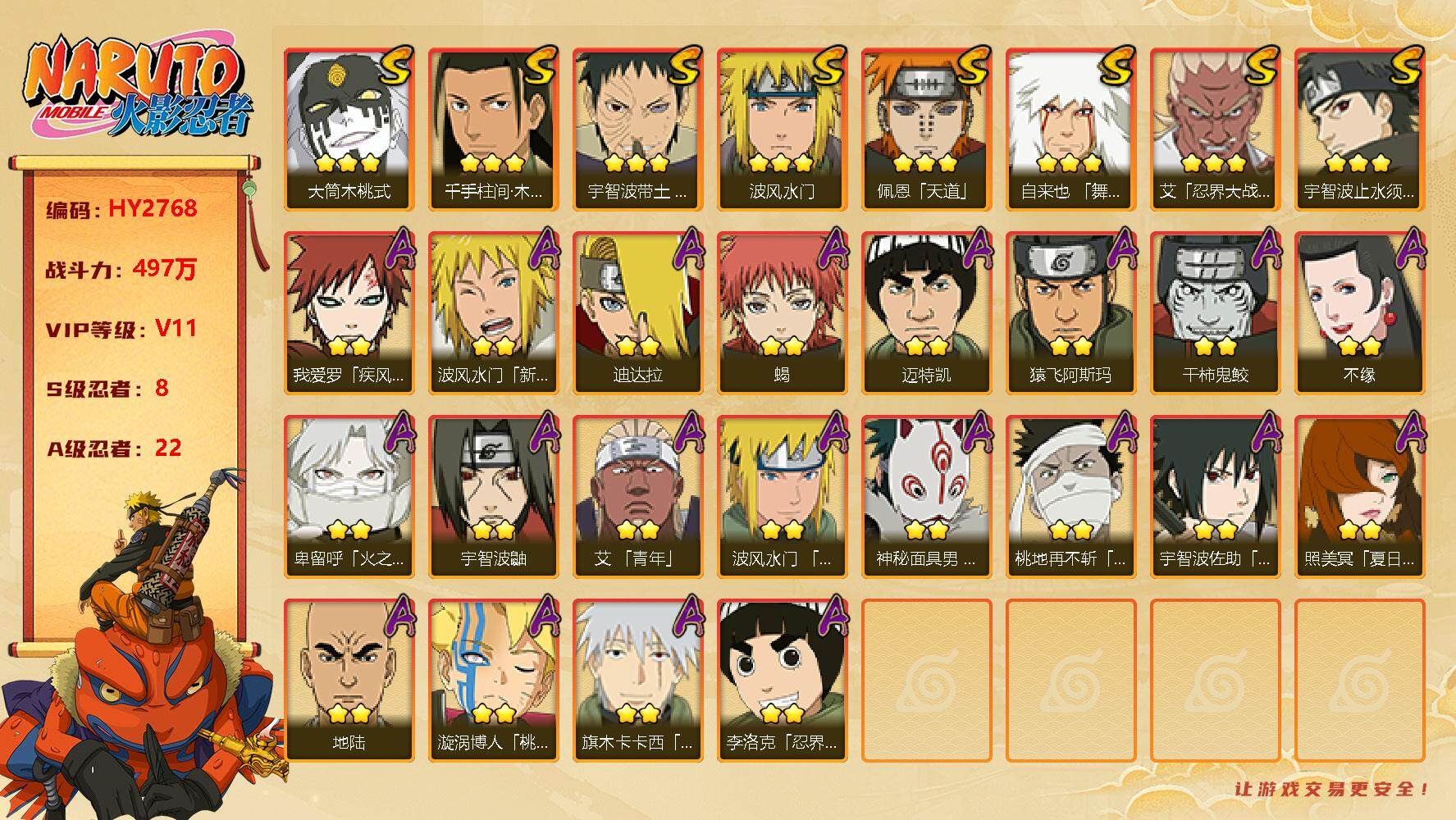Click the 地陆 ninja portrait
The height and width of the screenshot is (820, 1456).
(x=349, y=681)
